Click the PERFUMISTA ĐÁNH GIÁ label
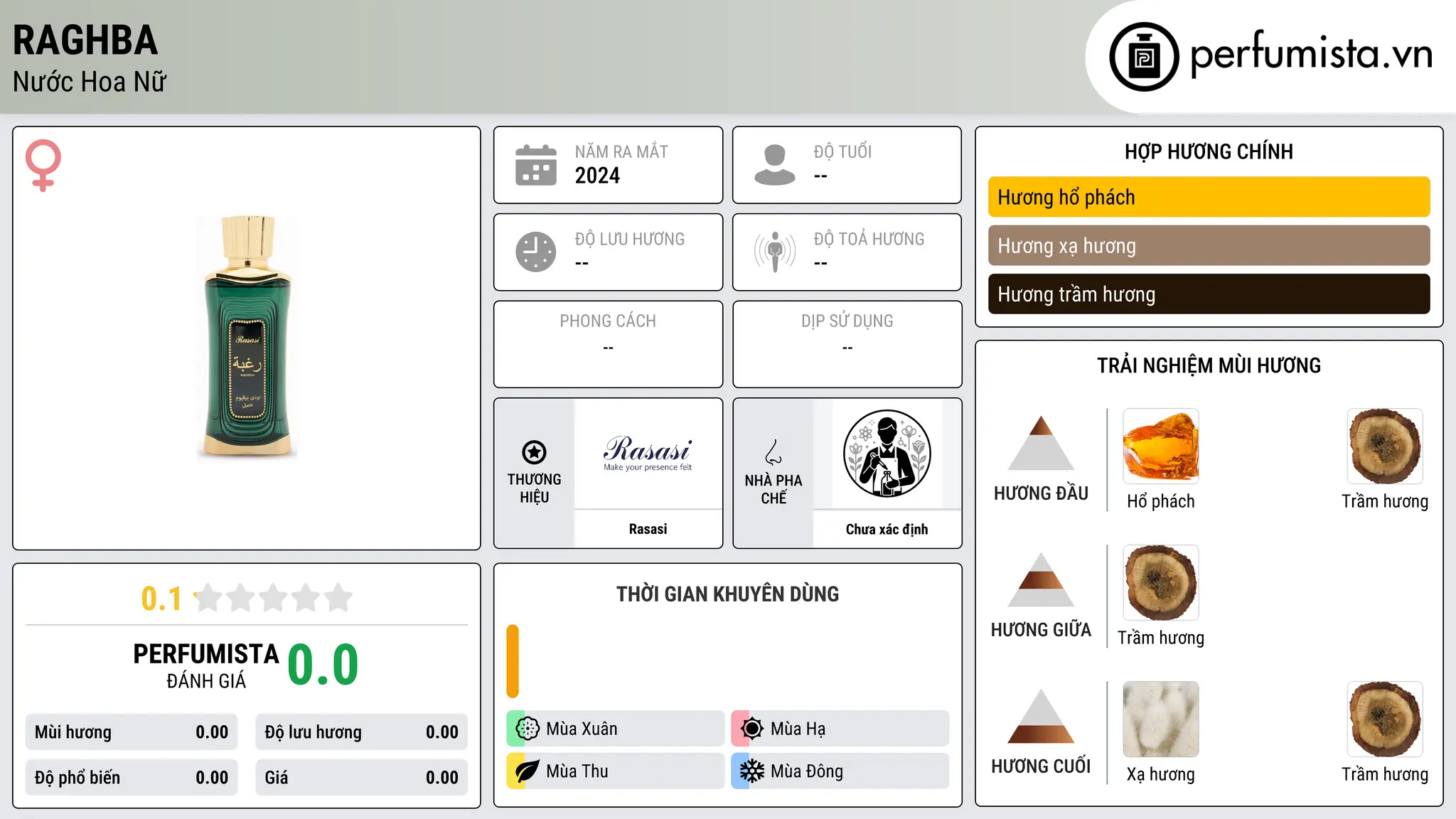The height and width of the screenshot is (819, 1456). (x=206, y=665)
